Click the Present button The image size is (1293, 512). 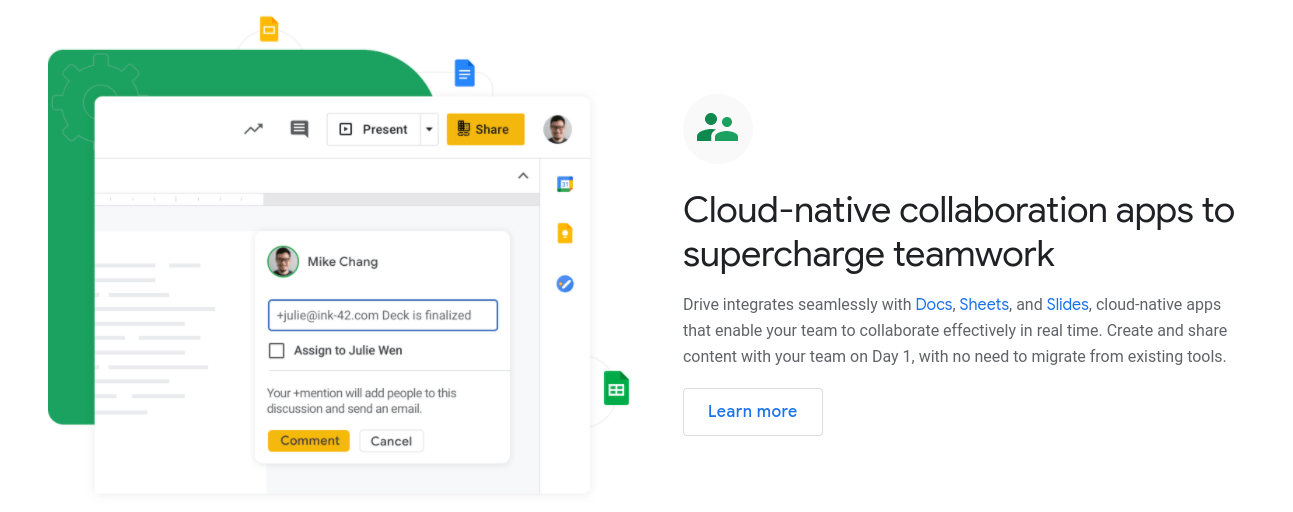pyautogui.click(x=373, y=129)
